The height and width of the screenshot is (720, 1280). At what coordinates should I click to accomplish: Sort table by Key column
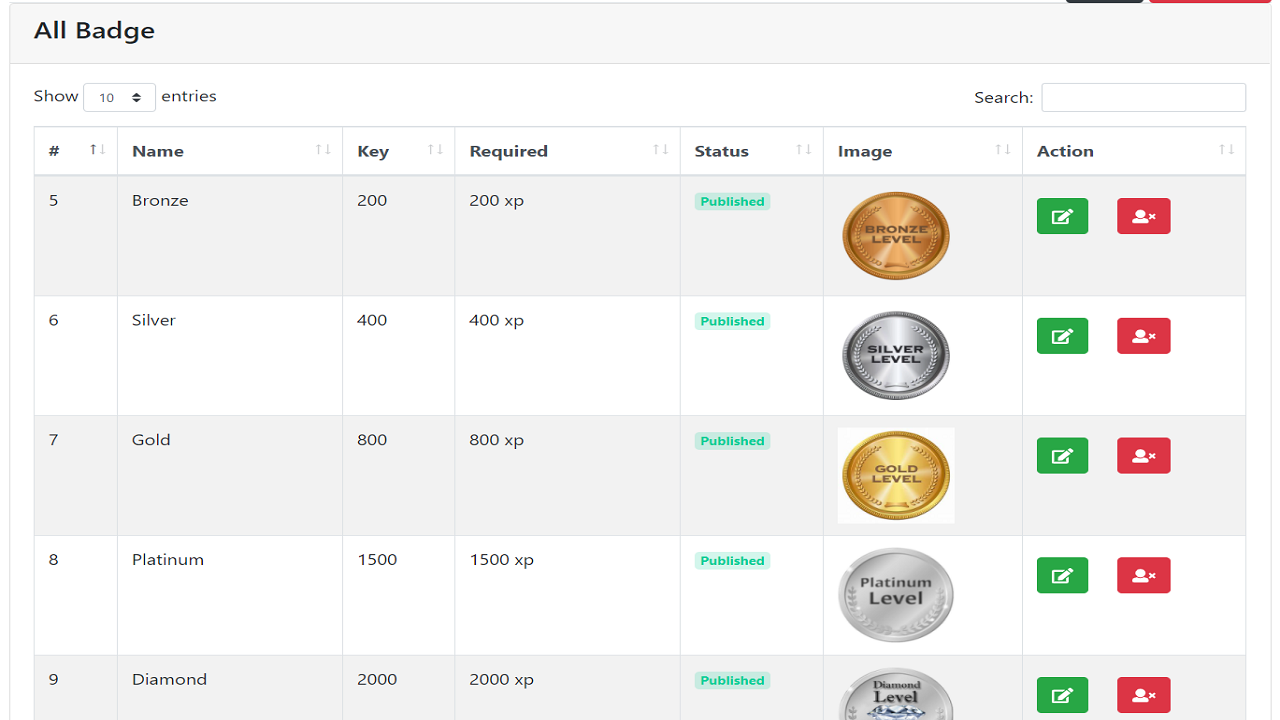(398, 151)
